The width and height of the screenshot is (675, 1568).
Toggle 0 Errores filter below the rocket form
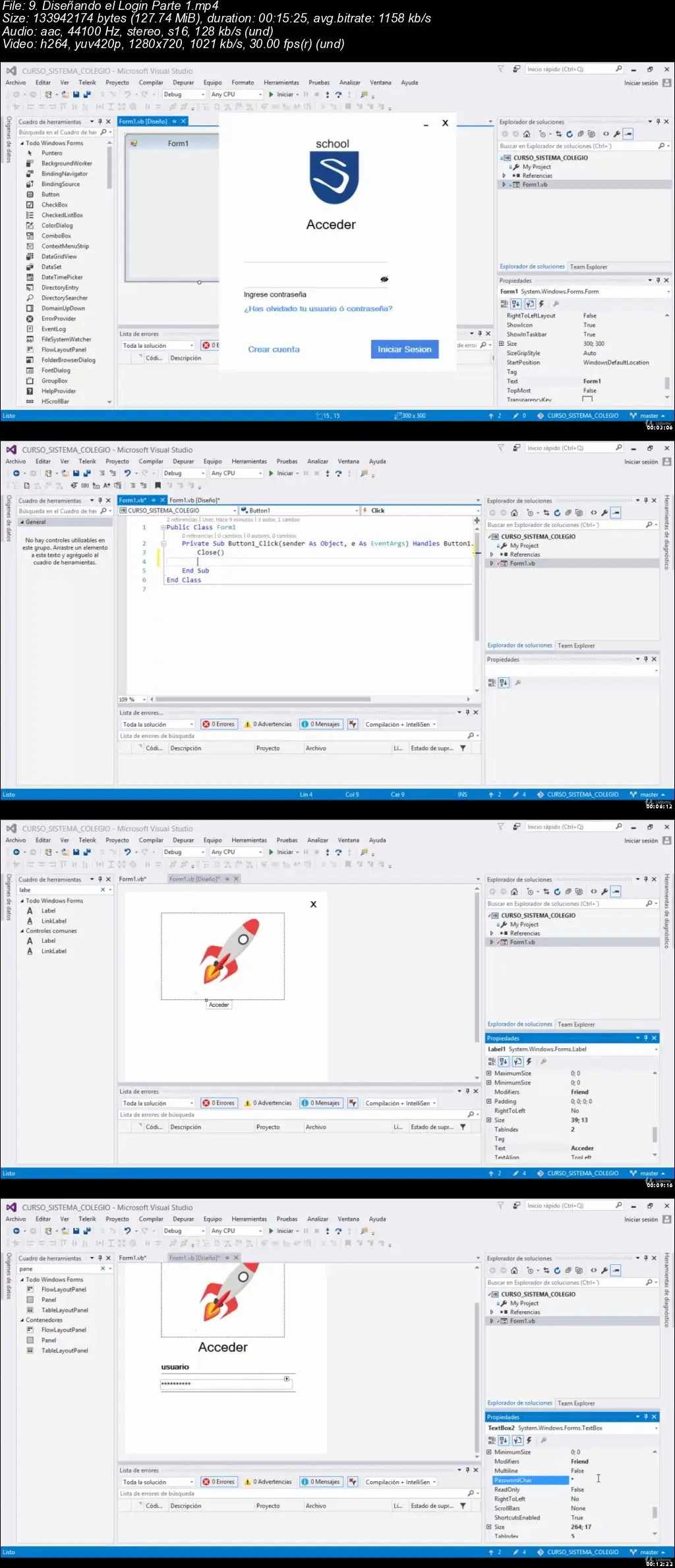pyautogui.click(x=219, y=1103)
